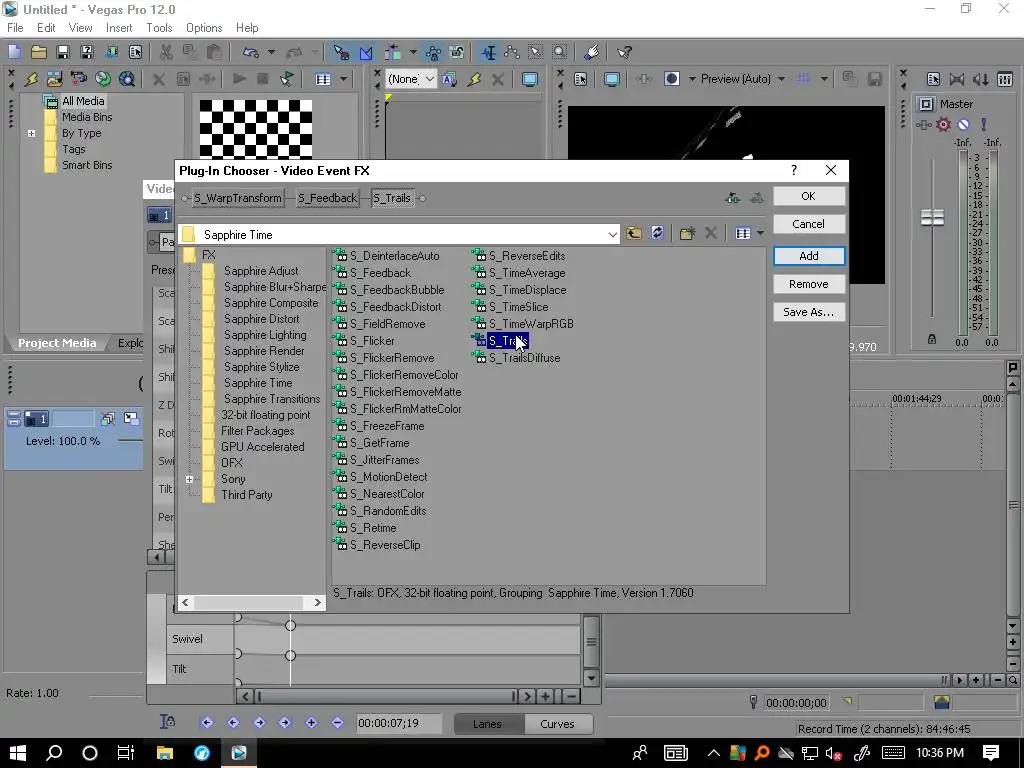Viewport: 1024px width, 768px height.
Task: Click OK in the Plug-In Chooser
Action: [808, 196]
